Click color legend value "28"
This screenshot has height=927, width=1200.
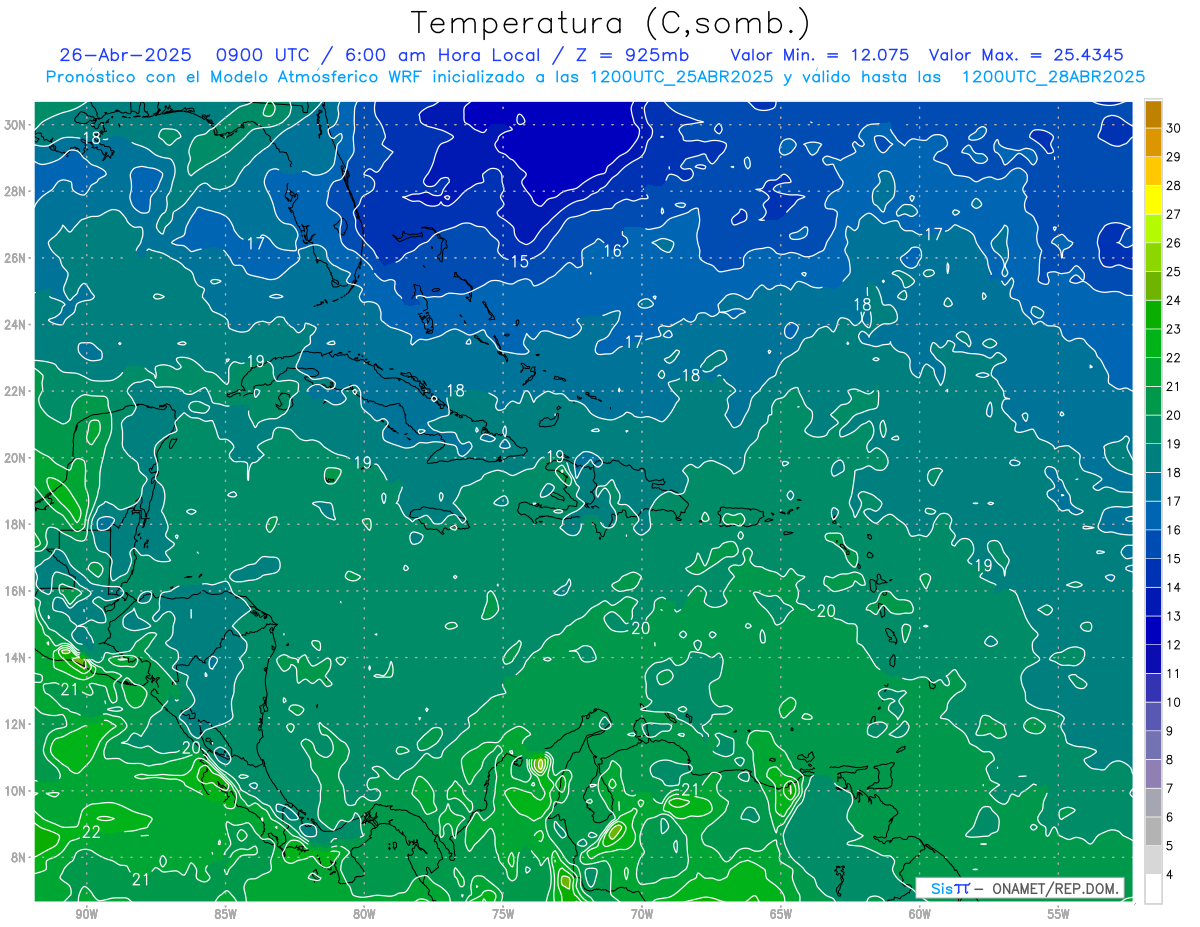(x=1174, y=186)
